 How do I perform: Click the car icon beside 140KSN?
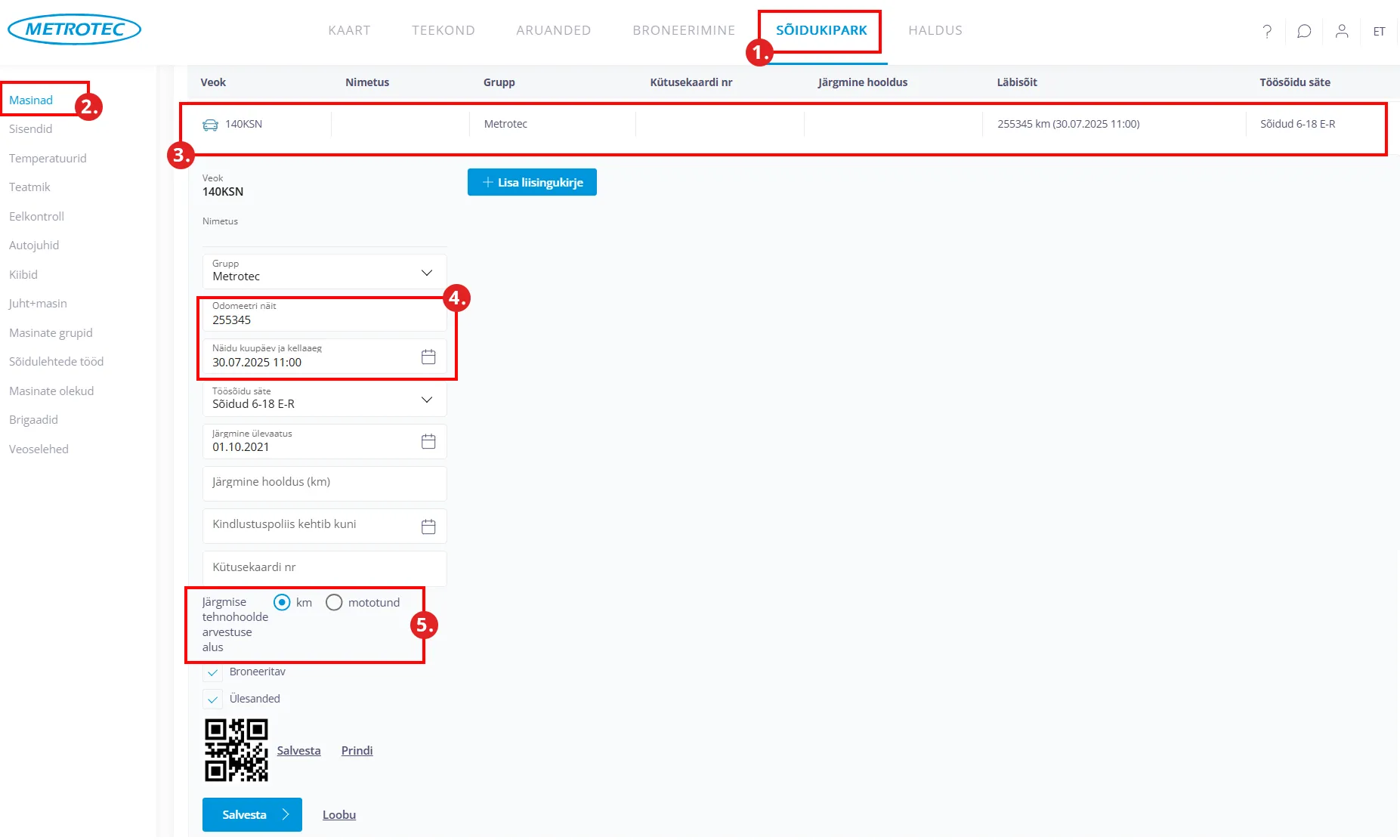click(x=210, y=125)
